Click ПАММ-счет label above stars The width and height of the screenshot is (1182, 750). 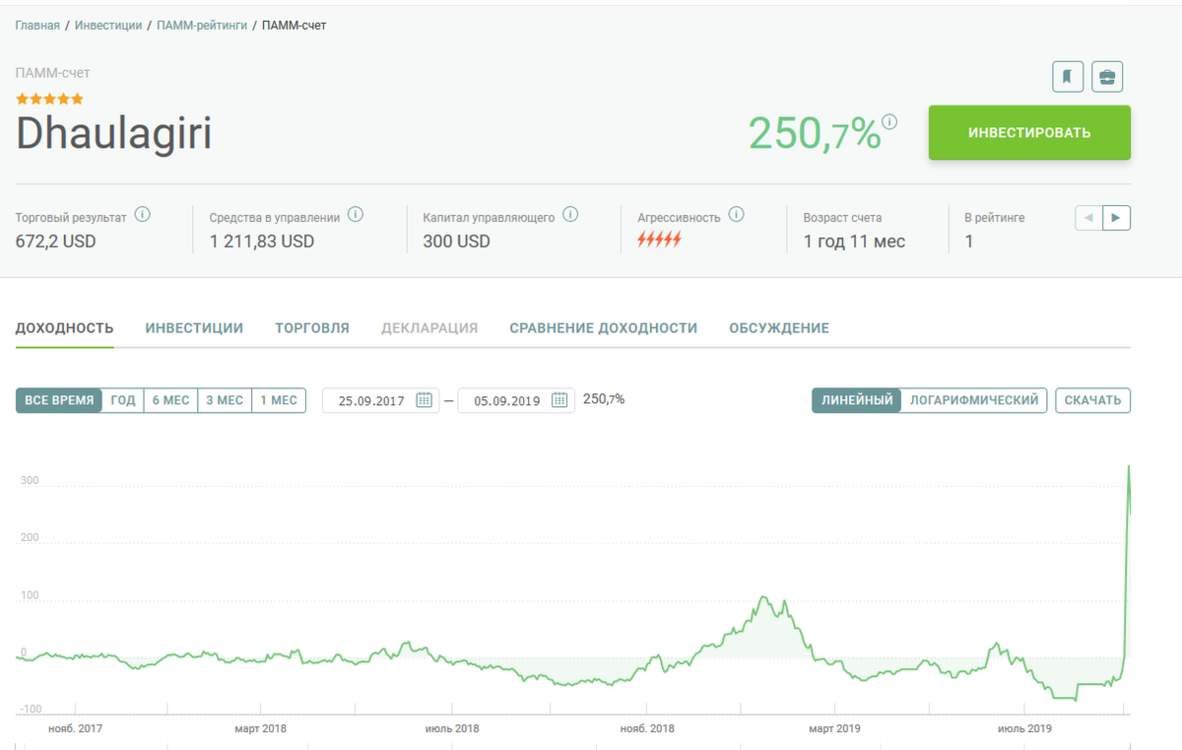click(x=53, y=72)
